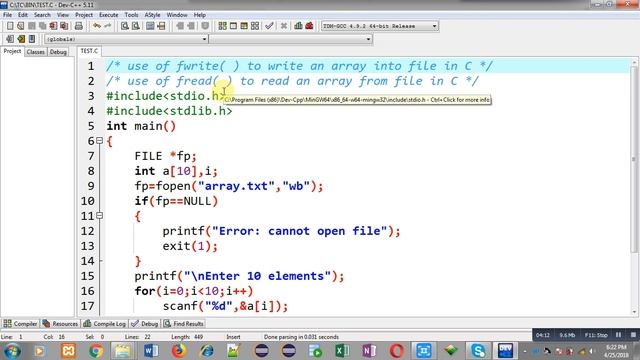Open the Compile Log bottom tab
This screenshot has height=360, width=640.
coord(104,324)
